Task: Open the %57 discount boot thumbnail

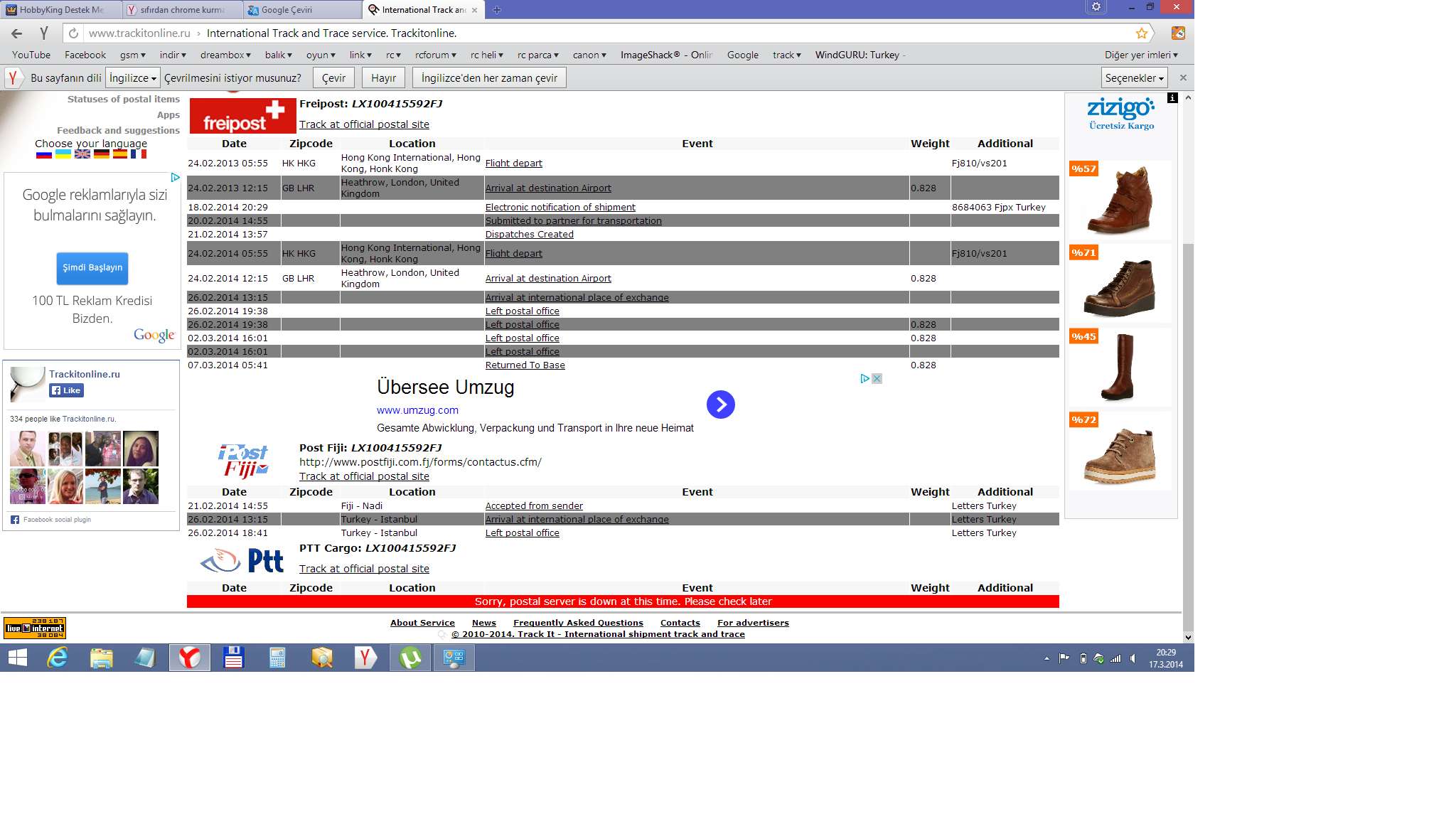Action: pos(1120,200)
